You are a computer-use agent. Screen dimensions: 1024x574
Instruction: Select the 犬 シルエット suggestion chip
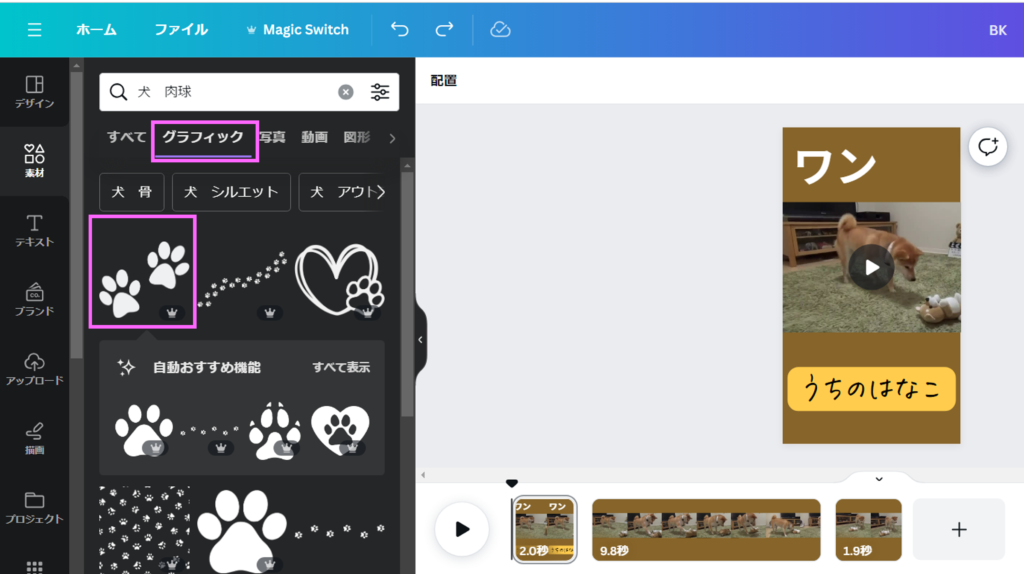point(231,192)
